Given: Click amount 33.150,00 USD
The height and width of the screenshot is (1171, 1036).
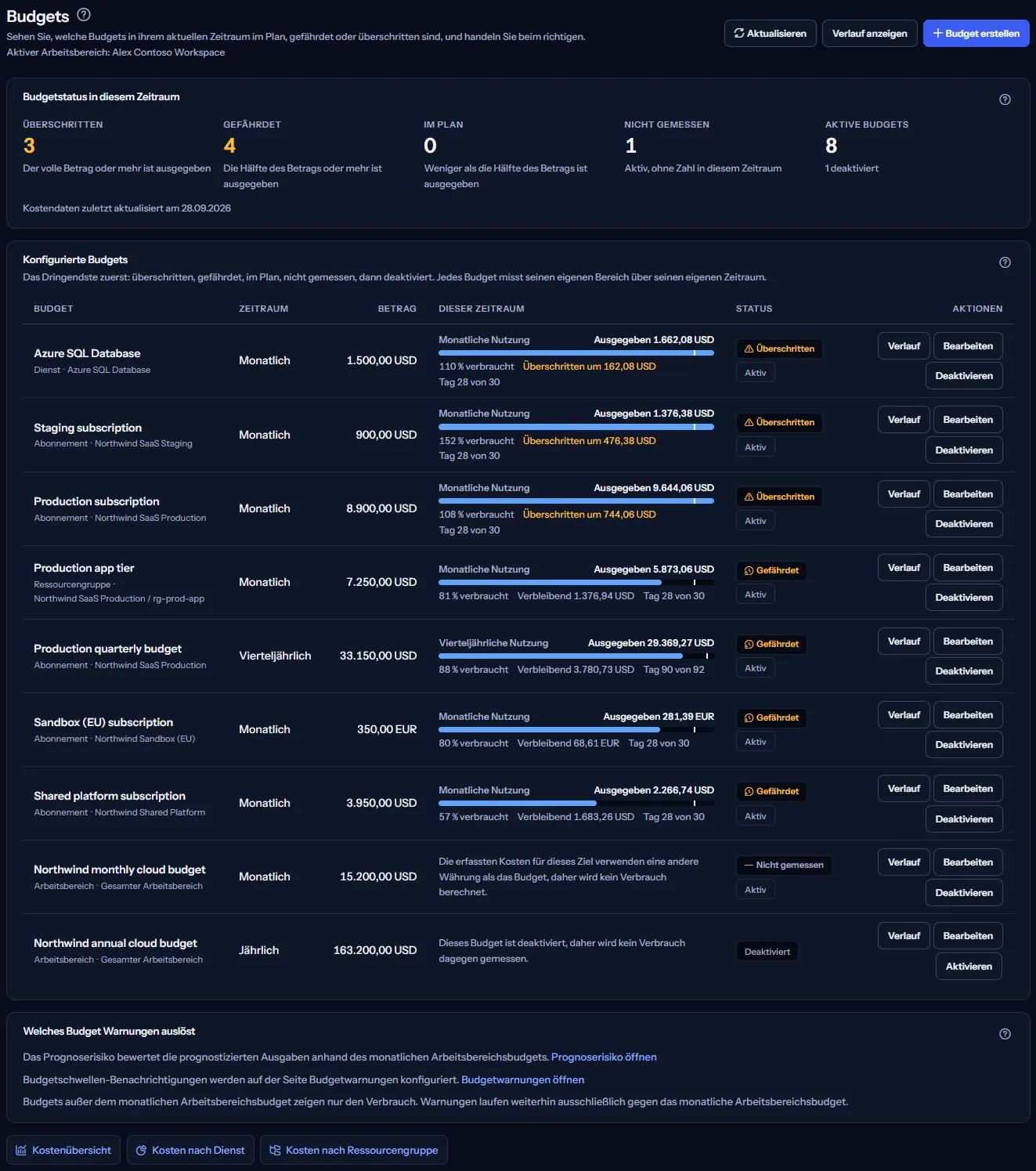Looking at the screenshot, I should tap(378, 656).
